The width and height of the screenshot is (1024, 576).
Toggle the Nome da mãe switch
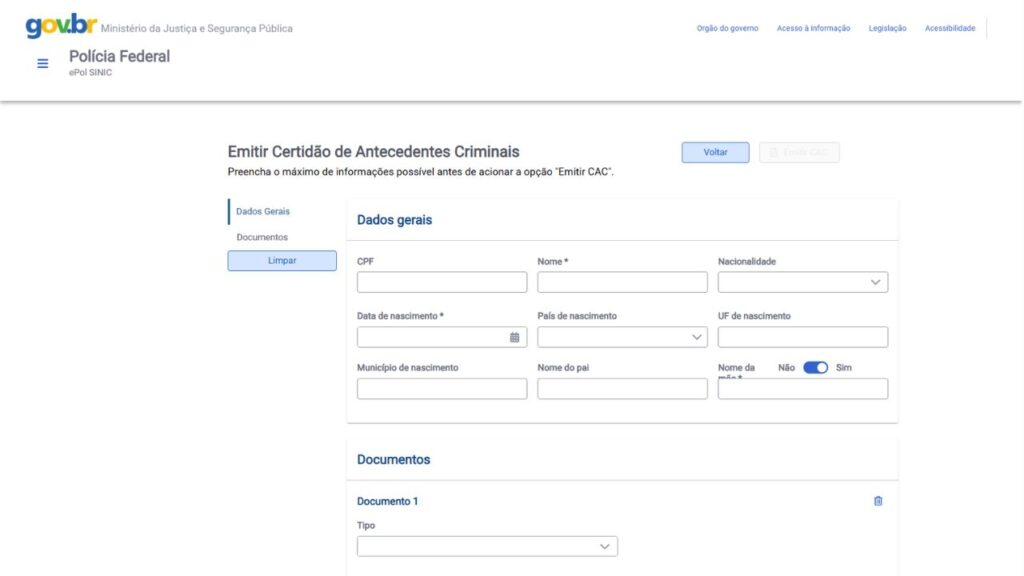tap(816, 367)
